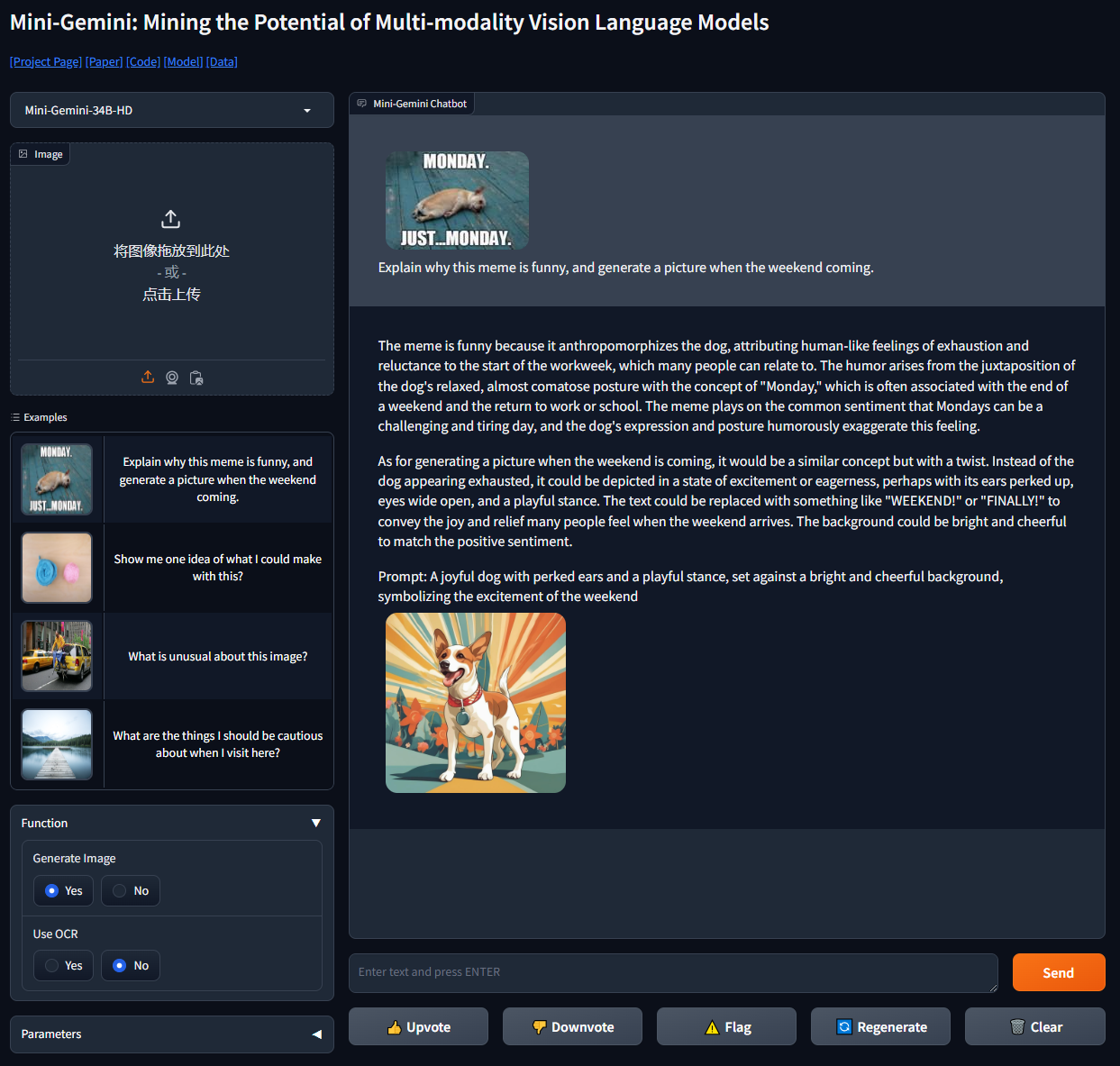Select Yes for Generate Image
The height and width of the screenshot is (1066, 1120).
tap(63, 890)
